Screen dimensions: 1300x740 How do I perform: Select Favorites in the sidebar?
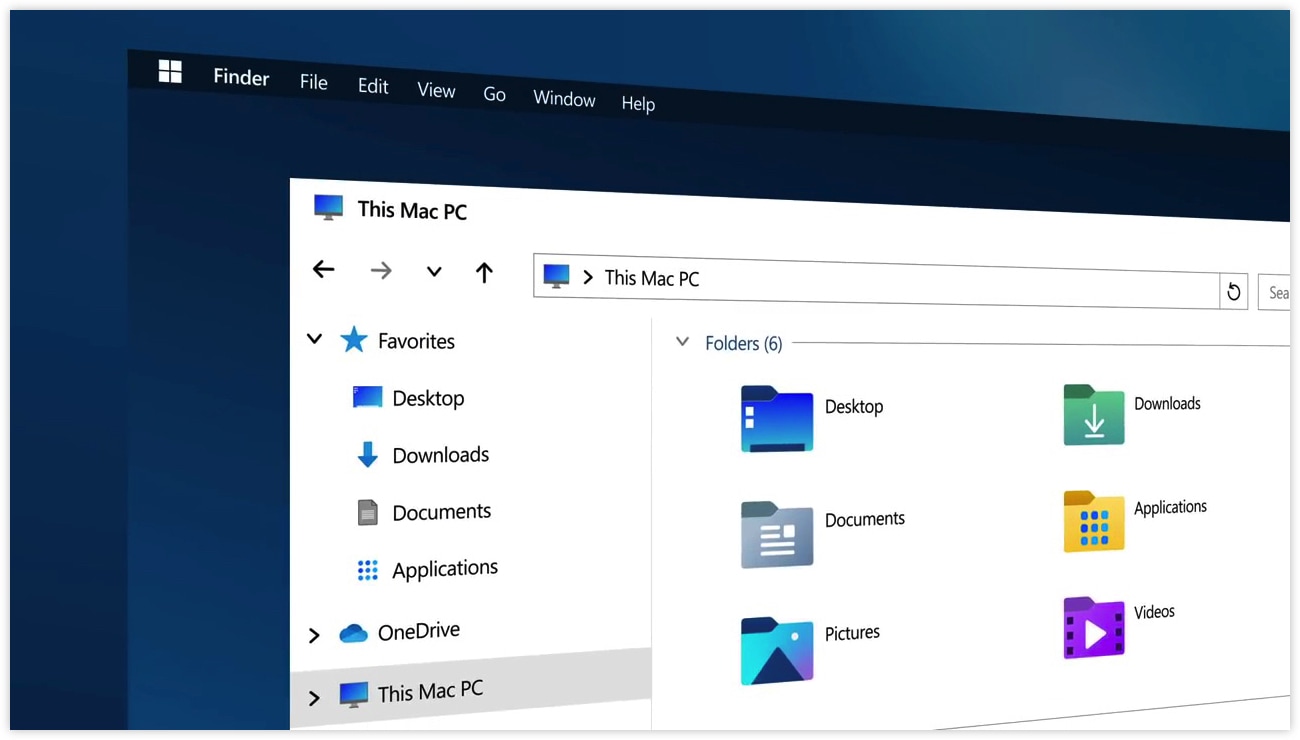[x=416, y=341]
